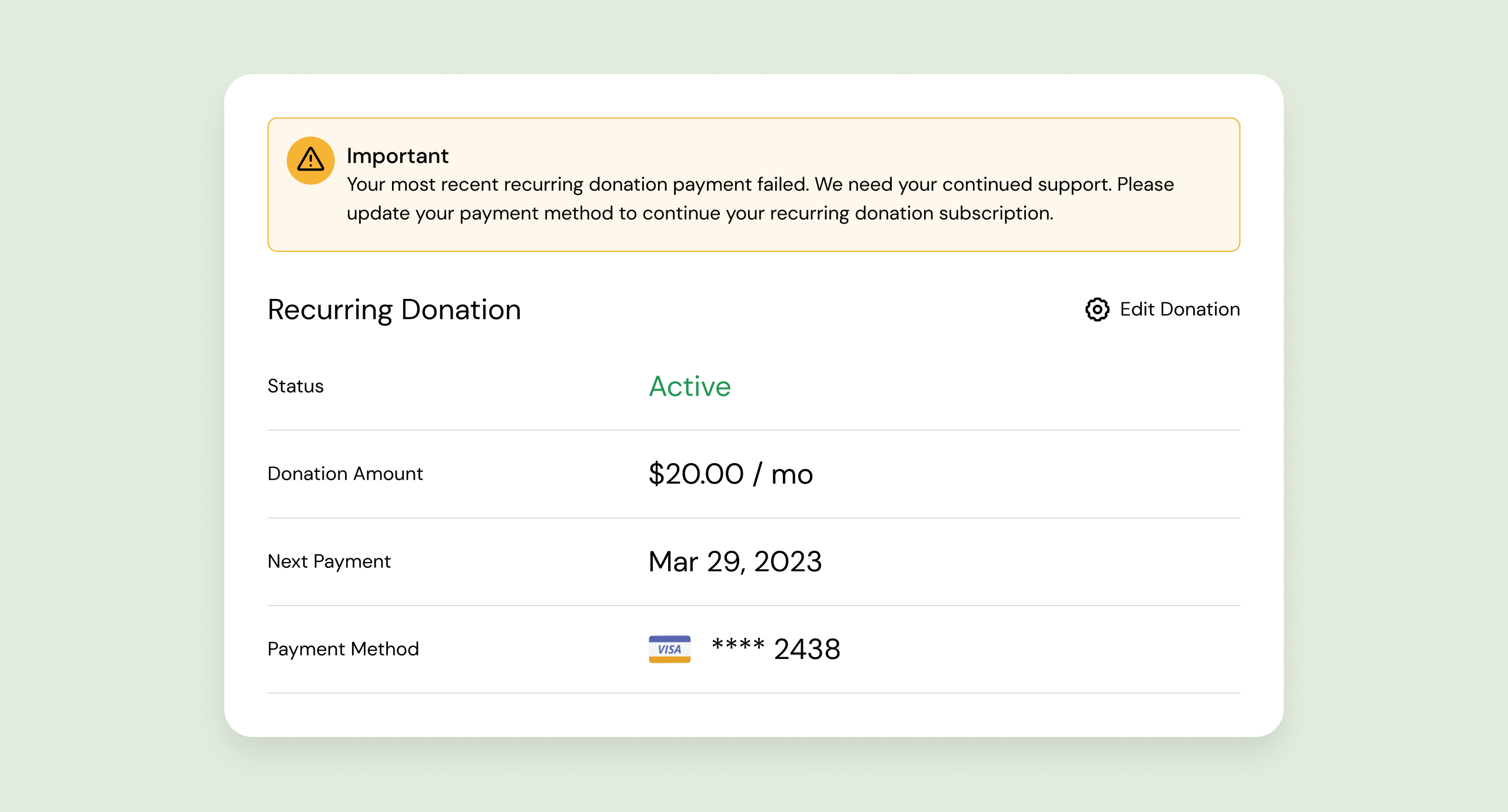Click the masked card number 2438
Viewport: 1508px width, 812px height.
[x=806, y=650]
